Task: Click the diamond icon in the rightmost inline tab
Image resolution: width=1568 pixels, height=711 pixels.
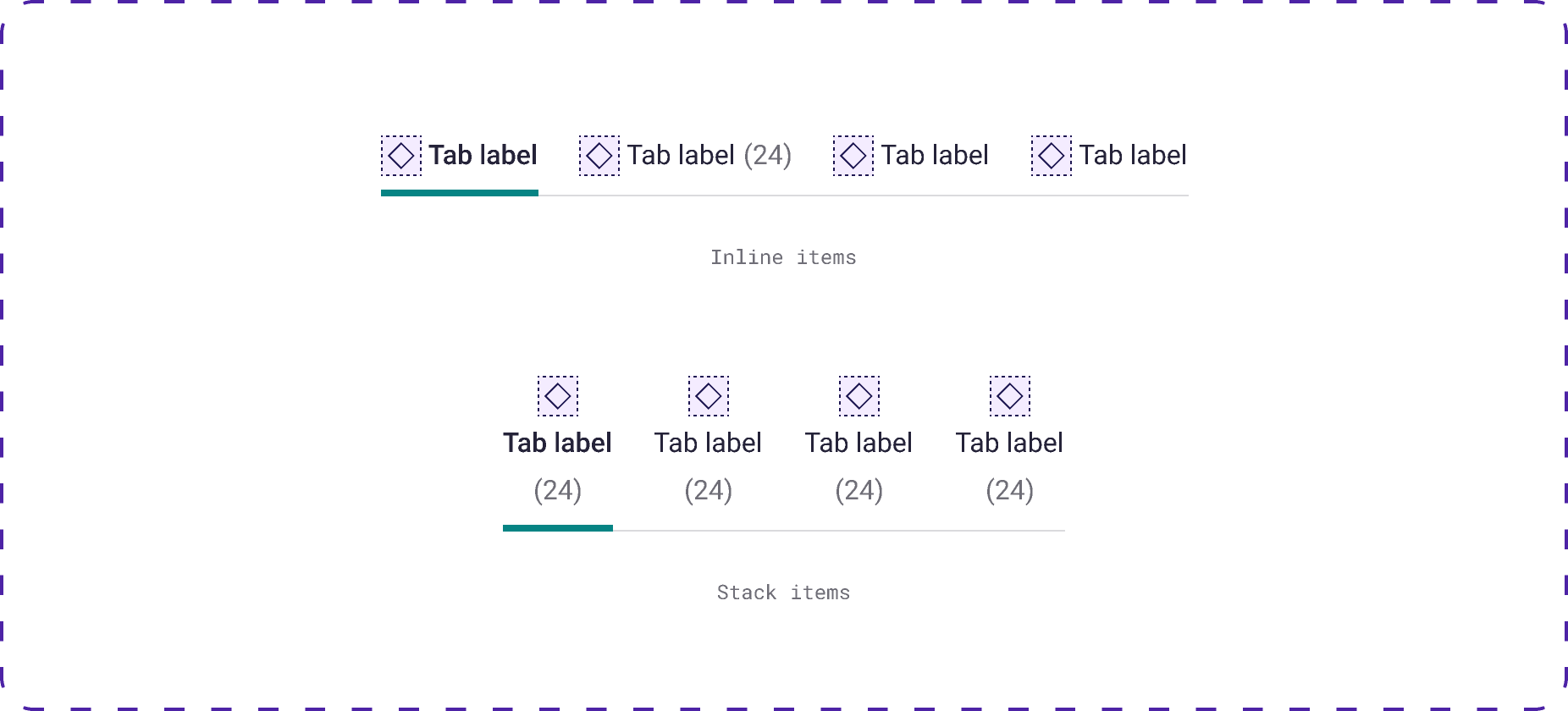Action: tap(1051, 155)
